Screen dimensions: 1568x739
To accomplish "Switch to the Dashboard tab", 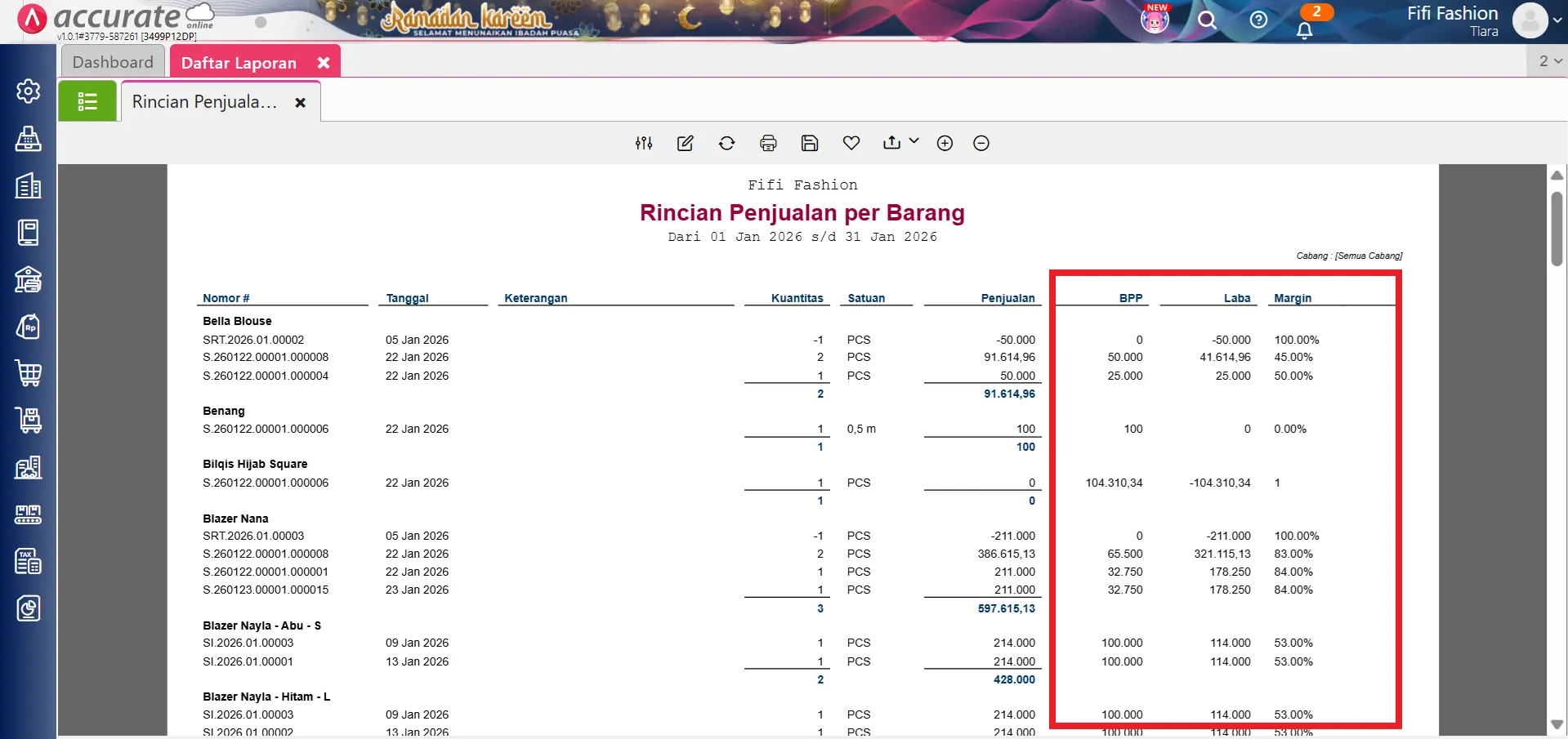I will click(113, 63).
